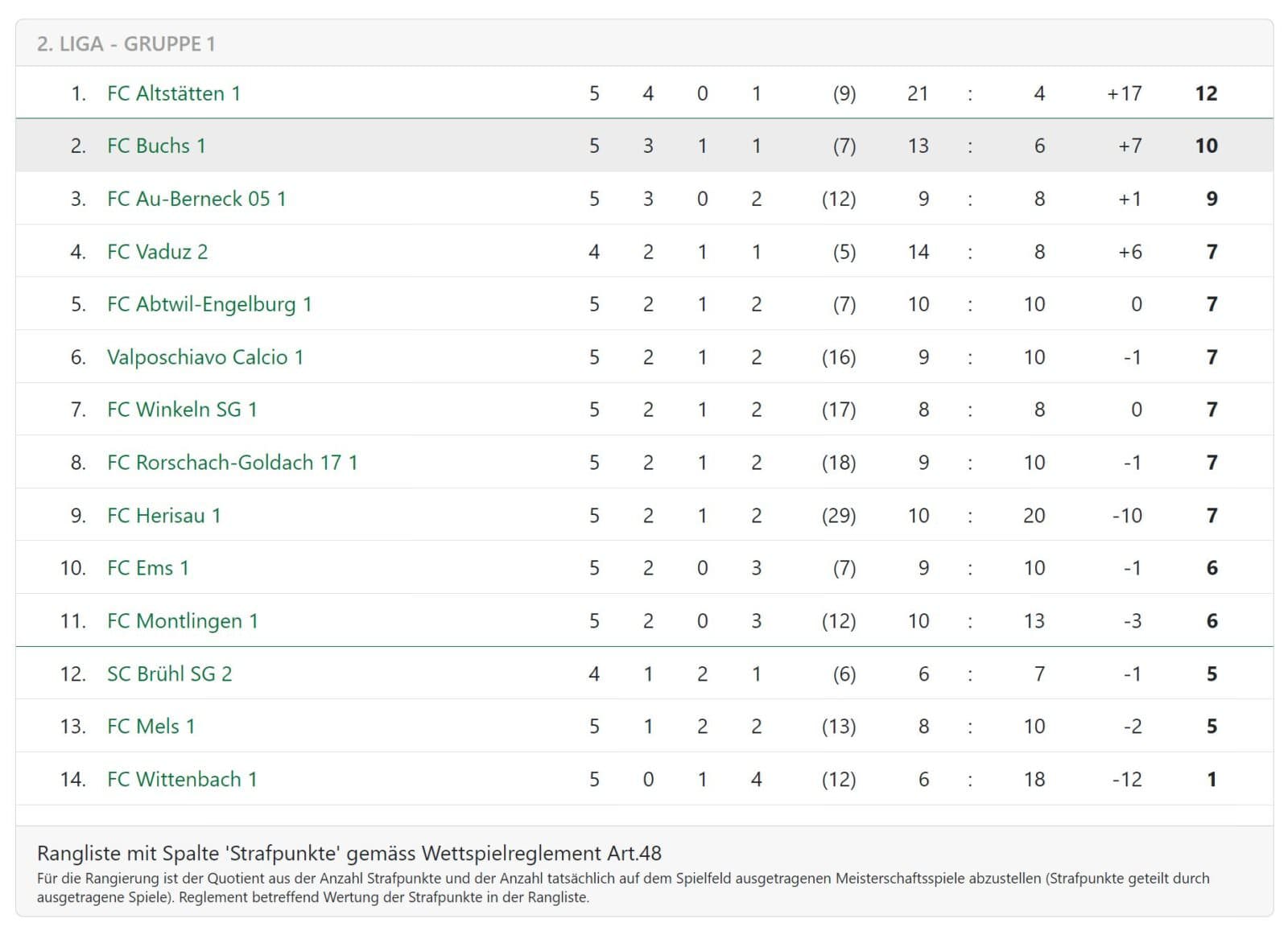1288x935 pixels.
Task: Click the Rangliste mit Spalte 'Strafpunkte' heading
Action: (x=349, y=853)
